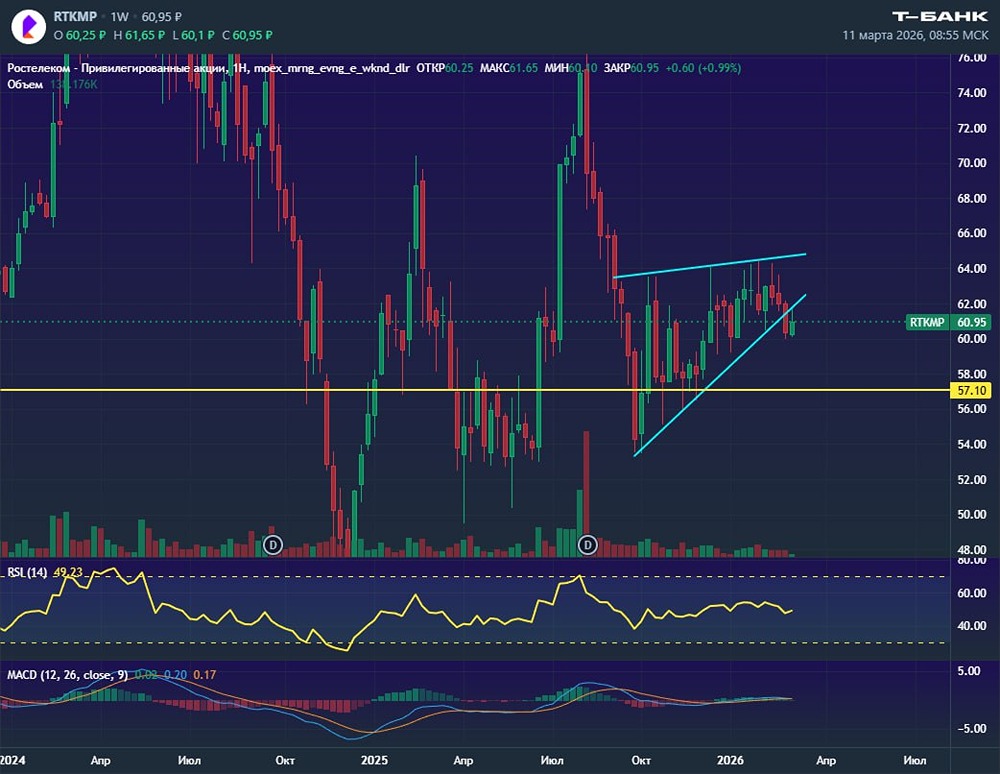Click the H 61,65 ₽ high value

click(x=139, y=35)
